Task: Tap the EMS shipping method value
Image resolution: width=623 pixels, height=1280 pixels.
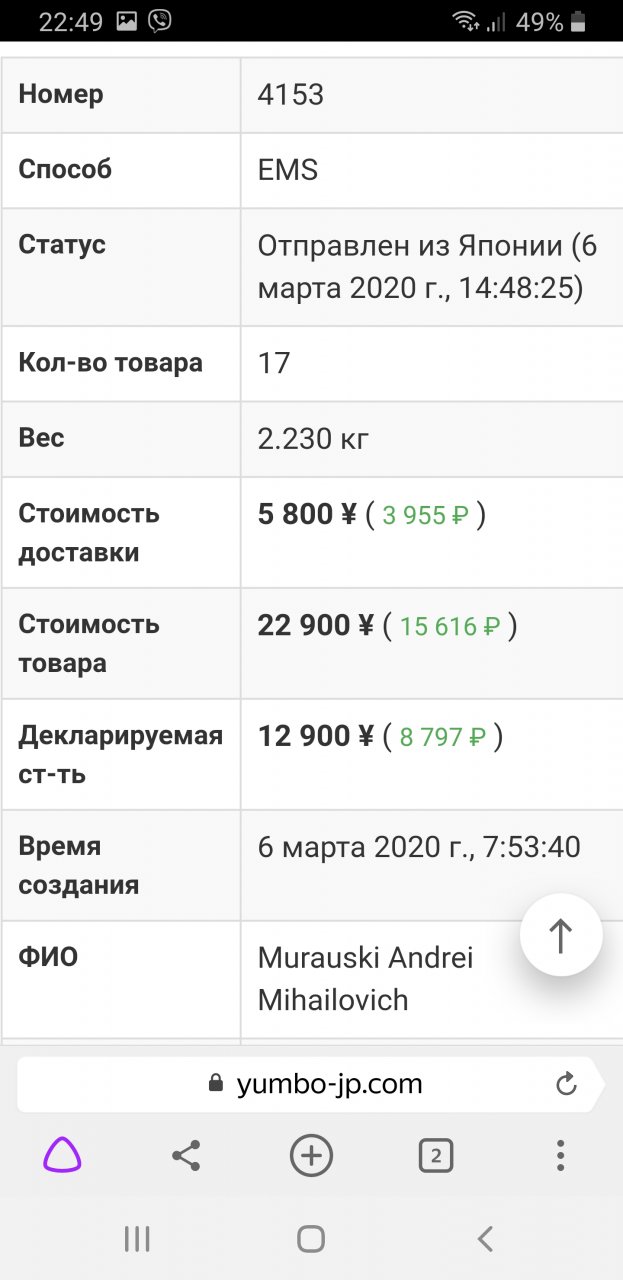Action: pyautogui.click(x=288, y=170)
